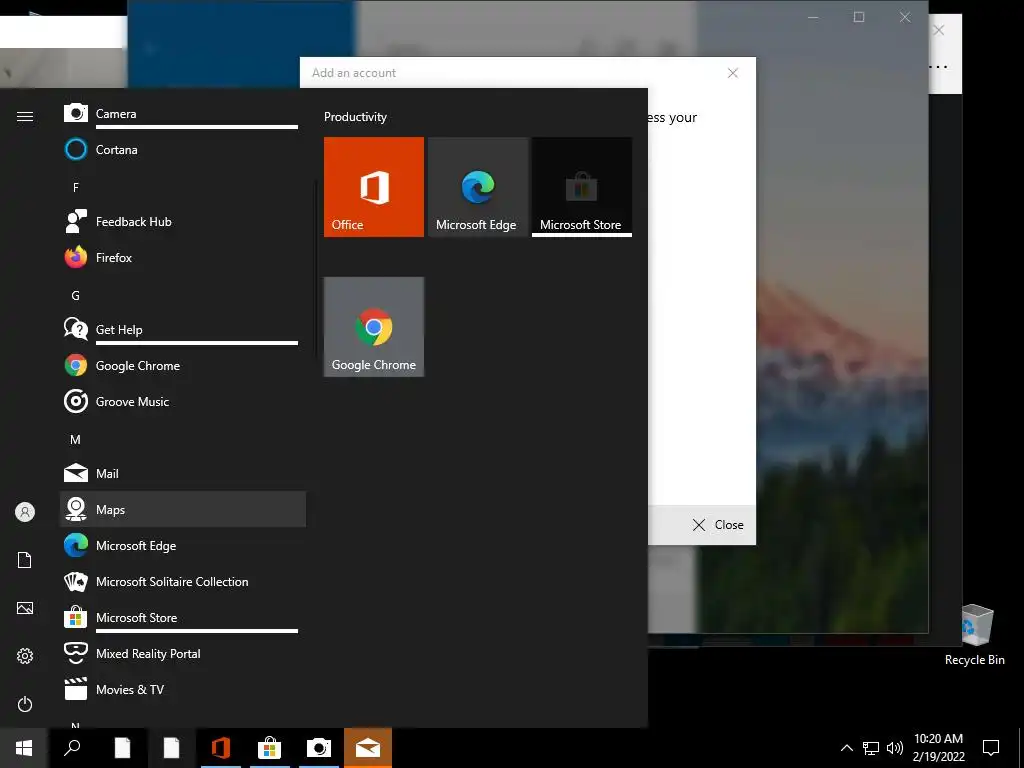This screenshot has height=768, width=1024.
Task: Open Microsoft Edge in app list
Action: point(183,545)
